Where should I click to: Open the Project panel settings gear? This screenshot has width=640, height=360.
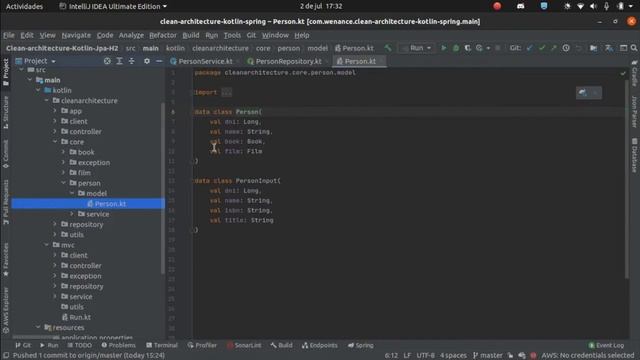click(x=147, y=61)
